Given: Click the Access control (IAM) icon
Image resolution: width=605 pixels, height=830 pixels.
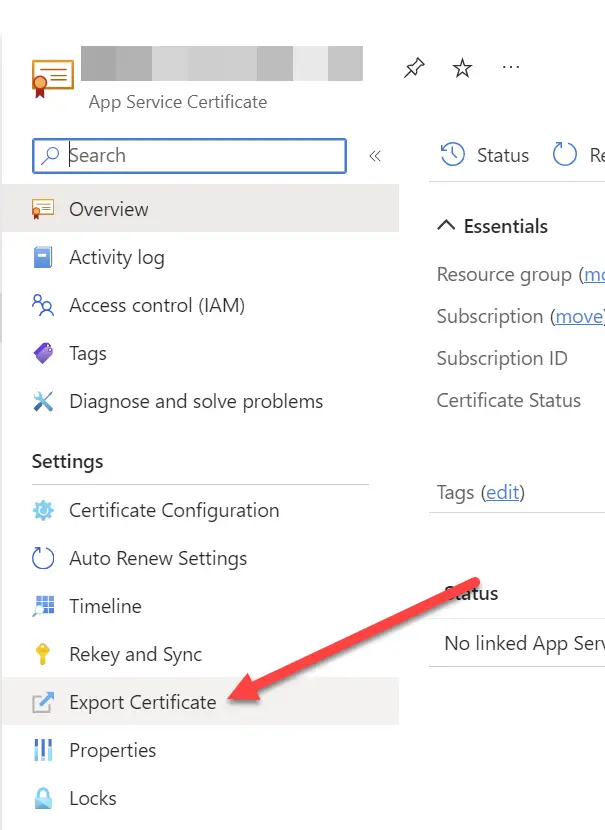Looking at the screenshot, I should tap(43, 305).
